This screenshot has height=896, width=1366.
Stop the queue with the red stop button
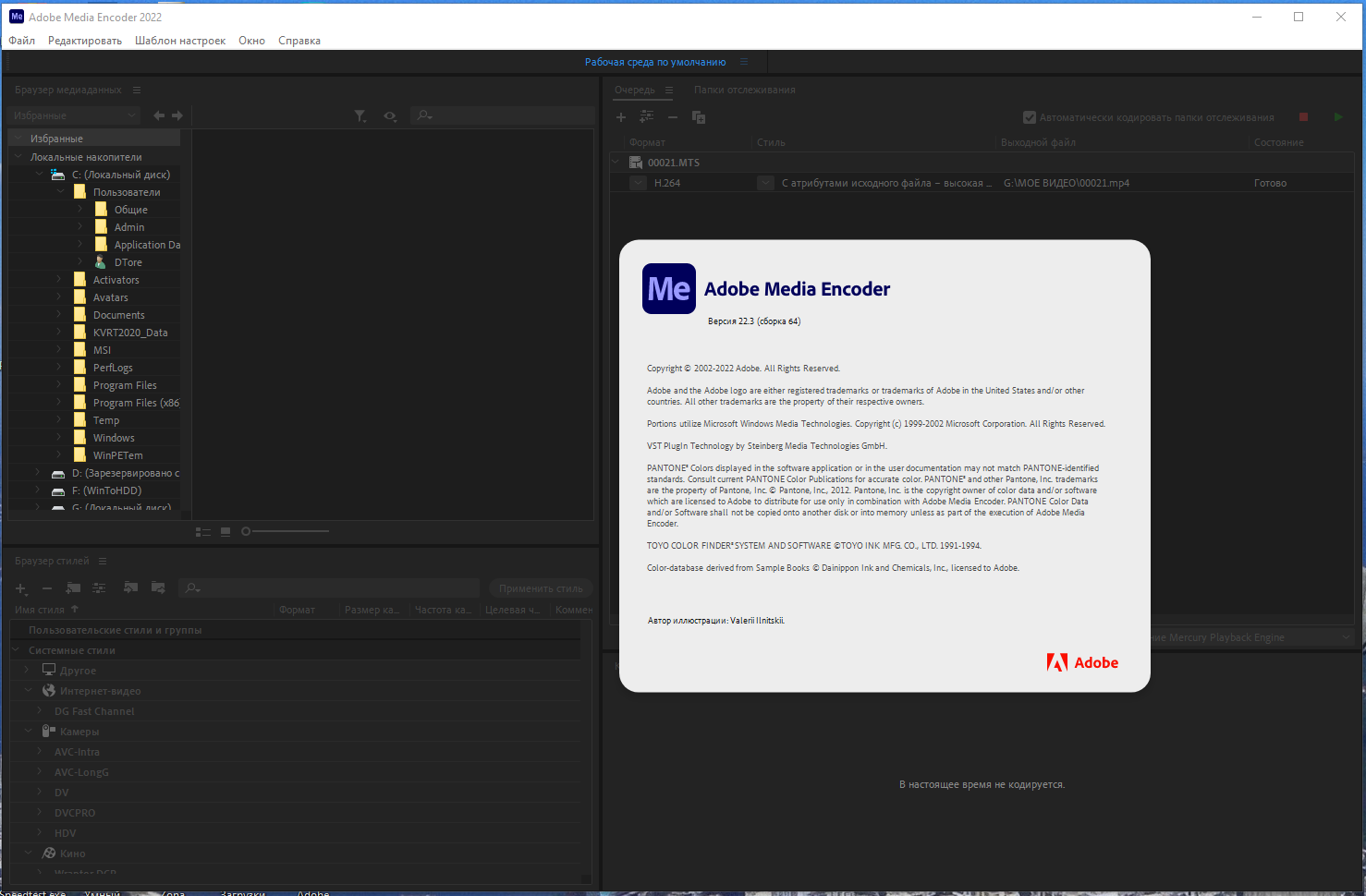coord(1304,117)
